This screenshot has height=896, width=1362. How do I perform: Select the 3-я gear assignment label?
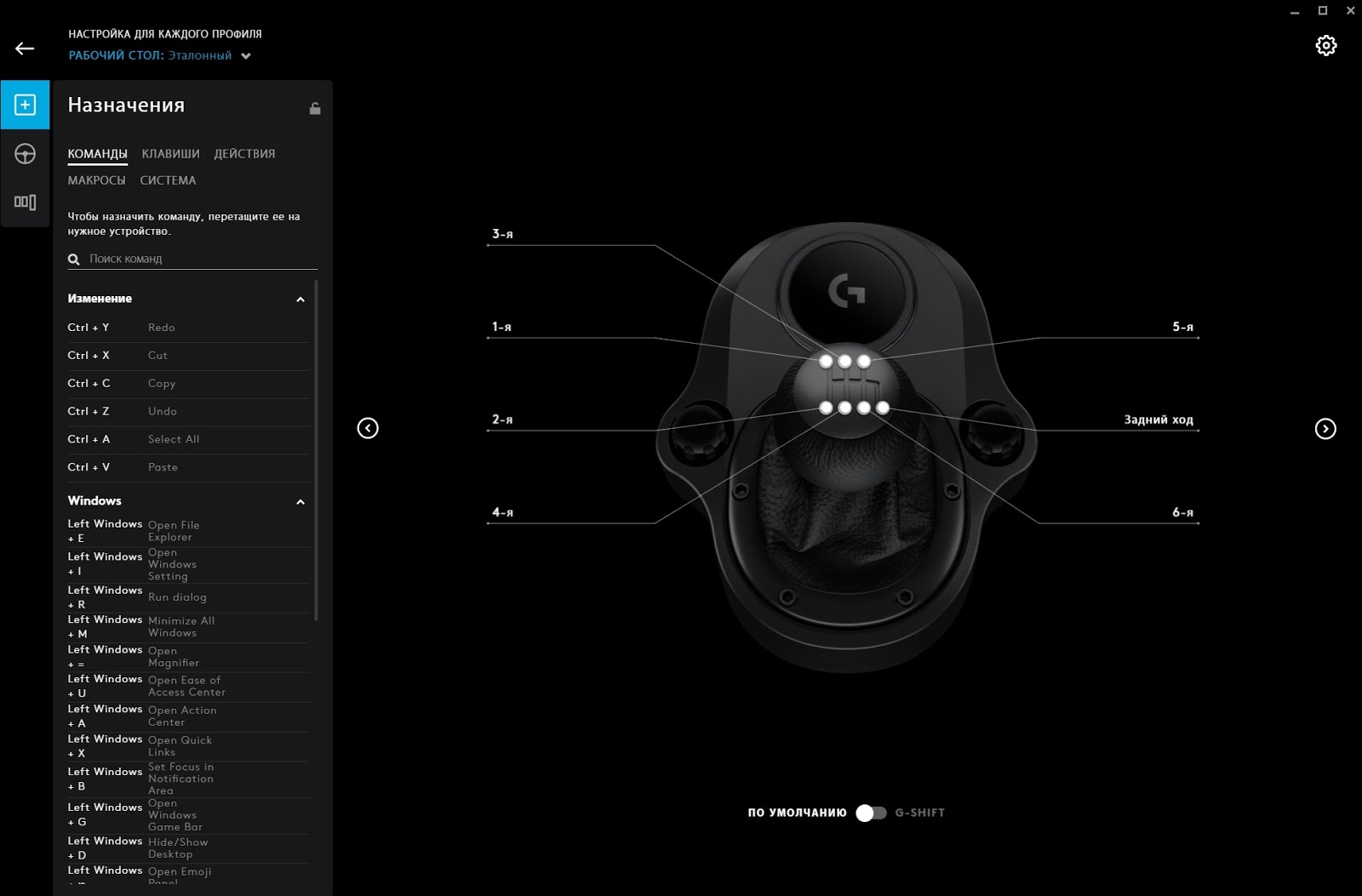(x=502, y=234)
